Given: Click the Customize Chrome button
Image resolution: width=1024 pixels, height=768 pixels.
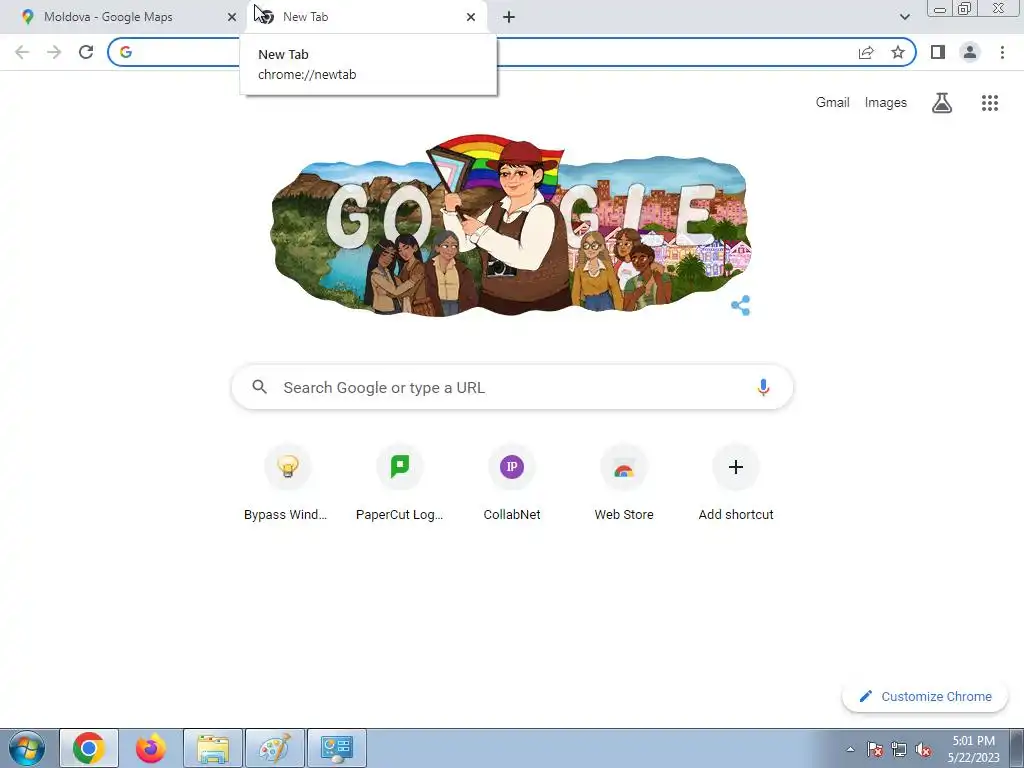Looking at the screenshot, I should 925,697.
